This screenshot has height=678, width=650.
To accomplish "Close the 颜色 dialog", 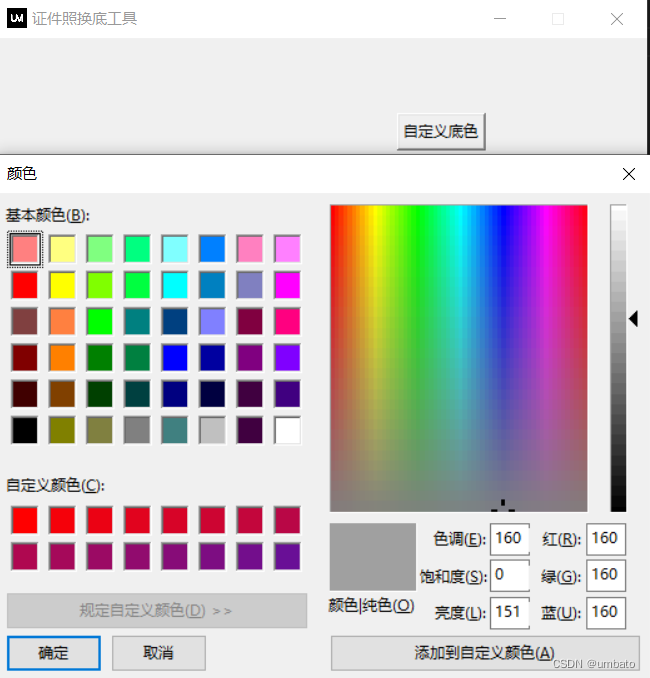I will coord(629,174).
